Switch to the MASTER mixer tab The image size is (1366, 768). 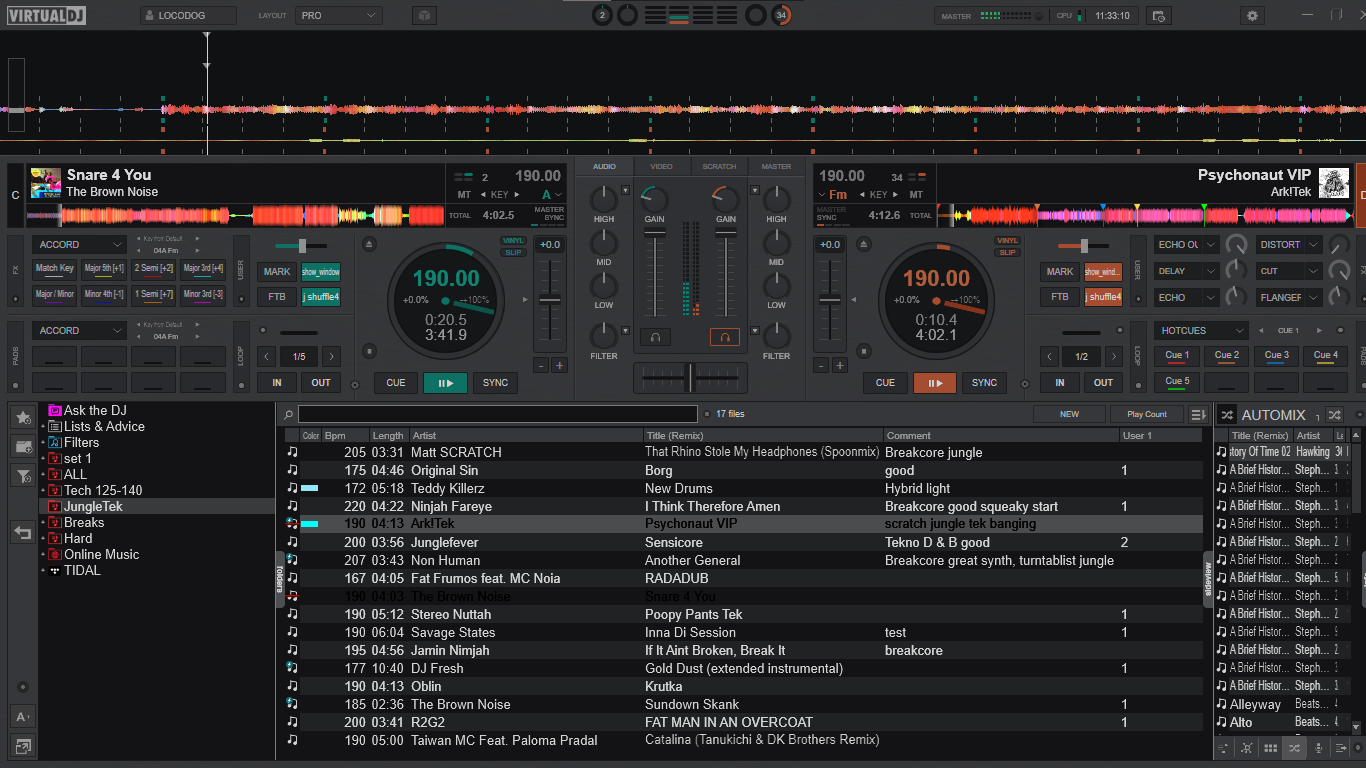click(x=776, y=167)
